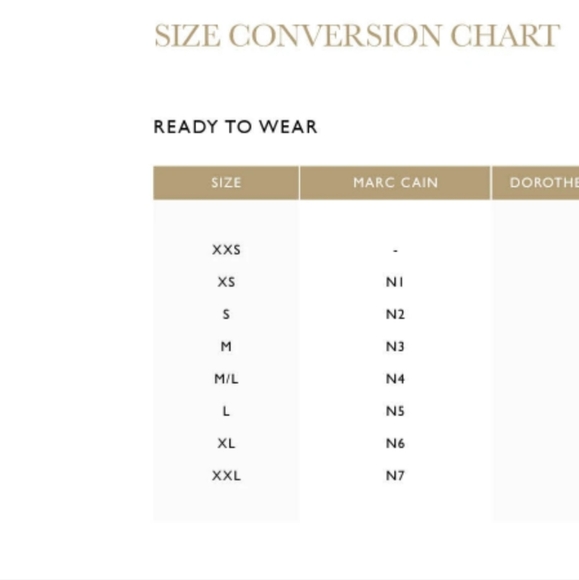Click the READY TO WEAR section title

pyautogui.click(x=235, y=127)
